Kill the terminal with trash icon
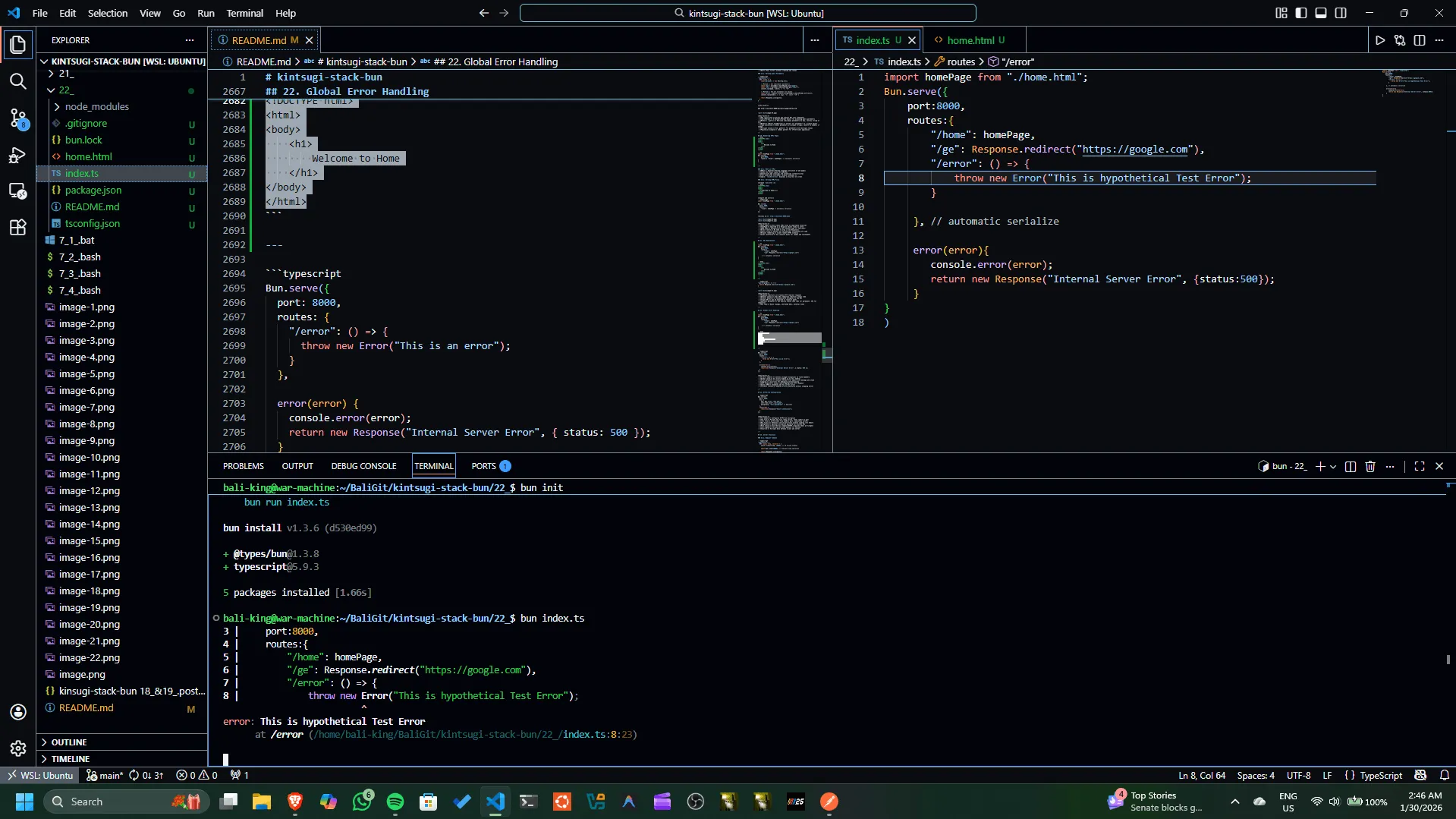1456x819 pixels. [x=1370, y=466]
